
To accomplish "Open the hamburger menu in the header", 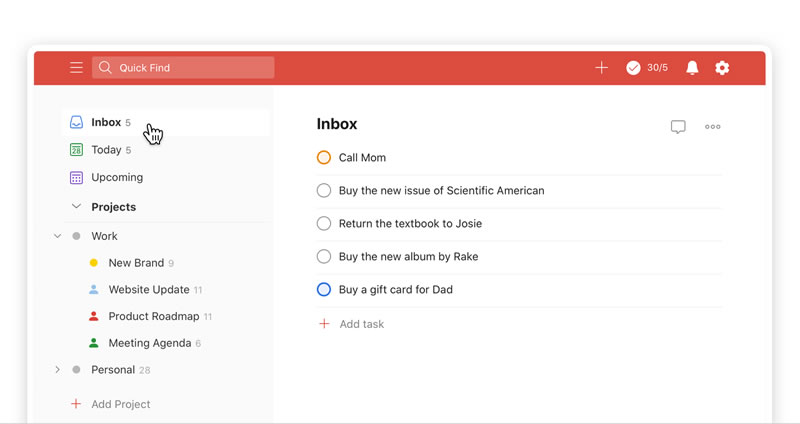I will coord(76,68).
